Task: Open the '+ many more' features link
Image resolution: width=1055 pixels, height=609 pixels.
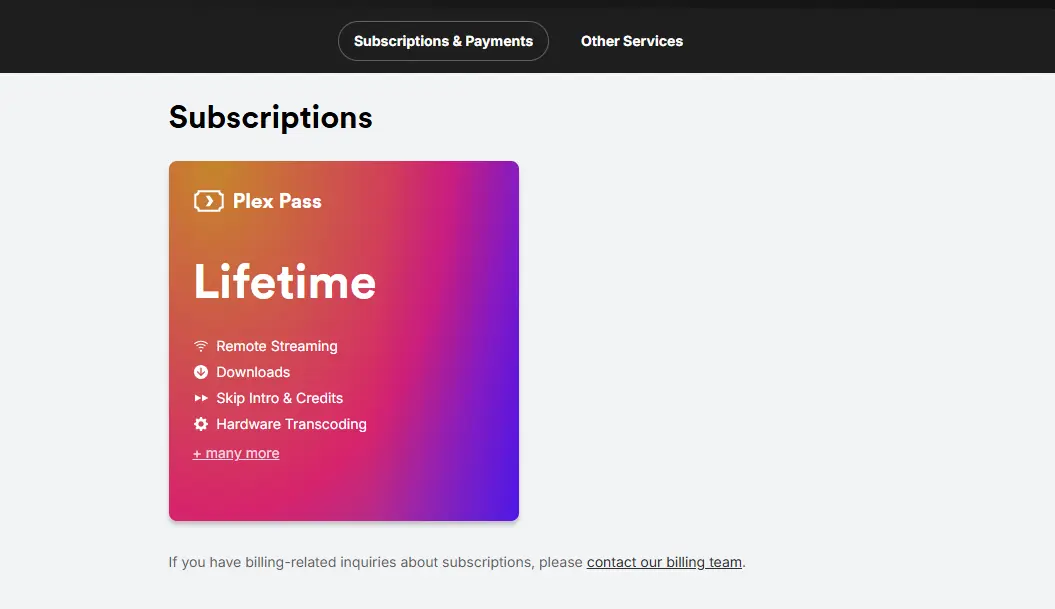Action: 236,454
